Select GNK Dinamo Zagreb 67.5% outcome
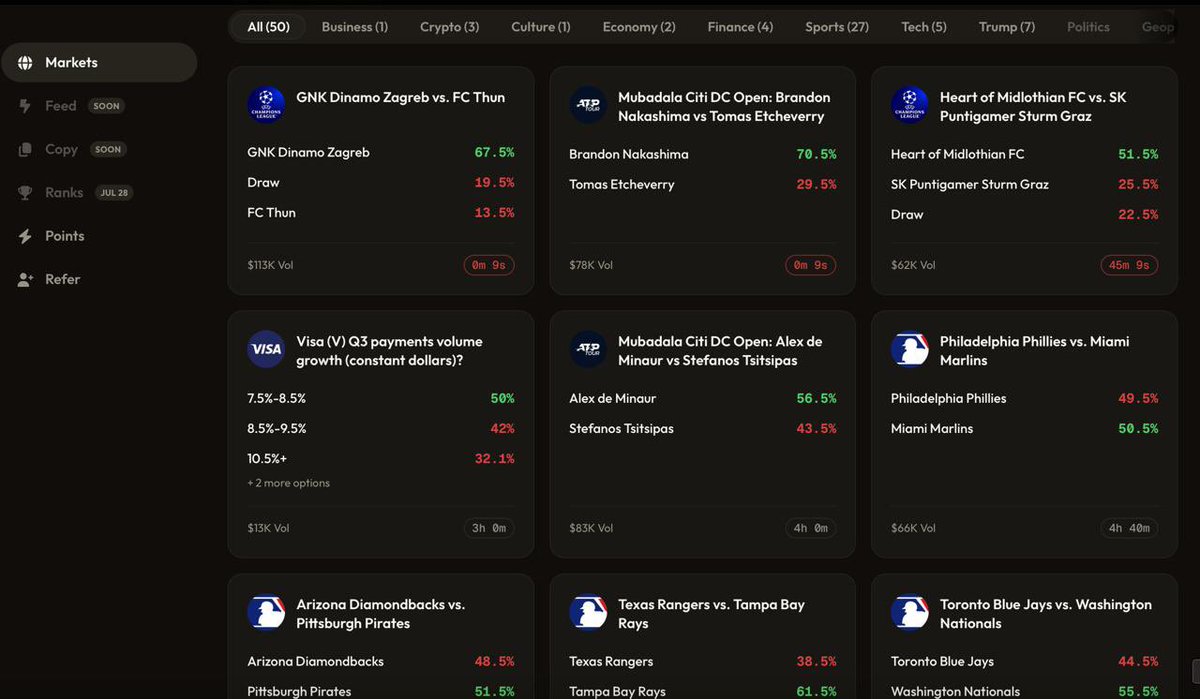 click(381, 153)
